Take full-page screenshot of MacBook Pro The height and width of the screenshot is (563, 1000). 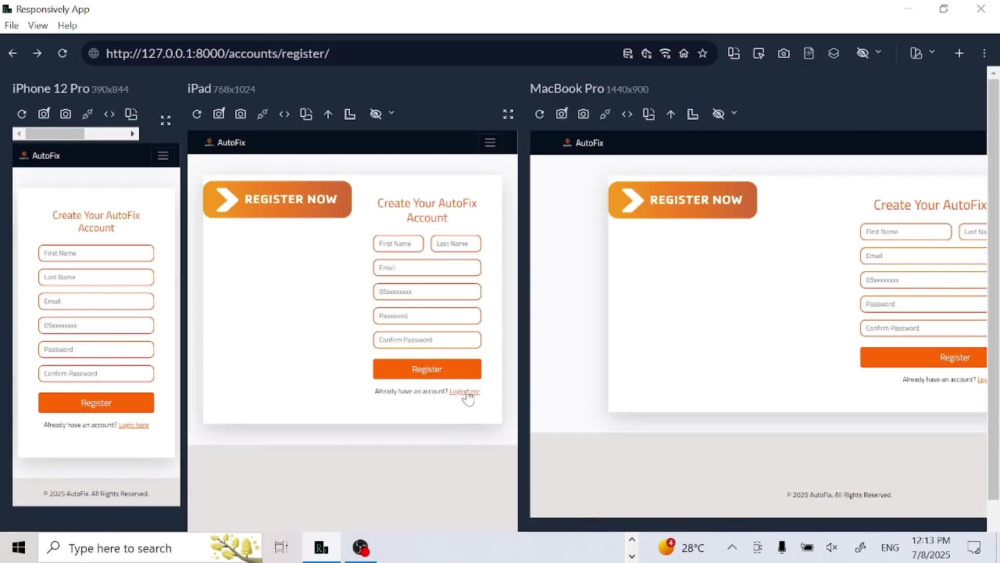pyautogui.click(x=584, y=114)
